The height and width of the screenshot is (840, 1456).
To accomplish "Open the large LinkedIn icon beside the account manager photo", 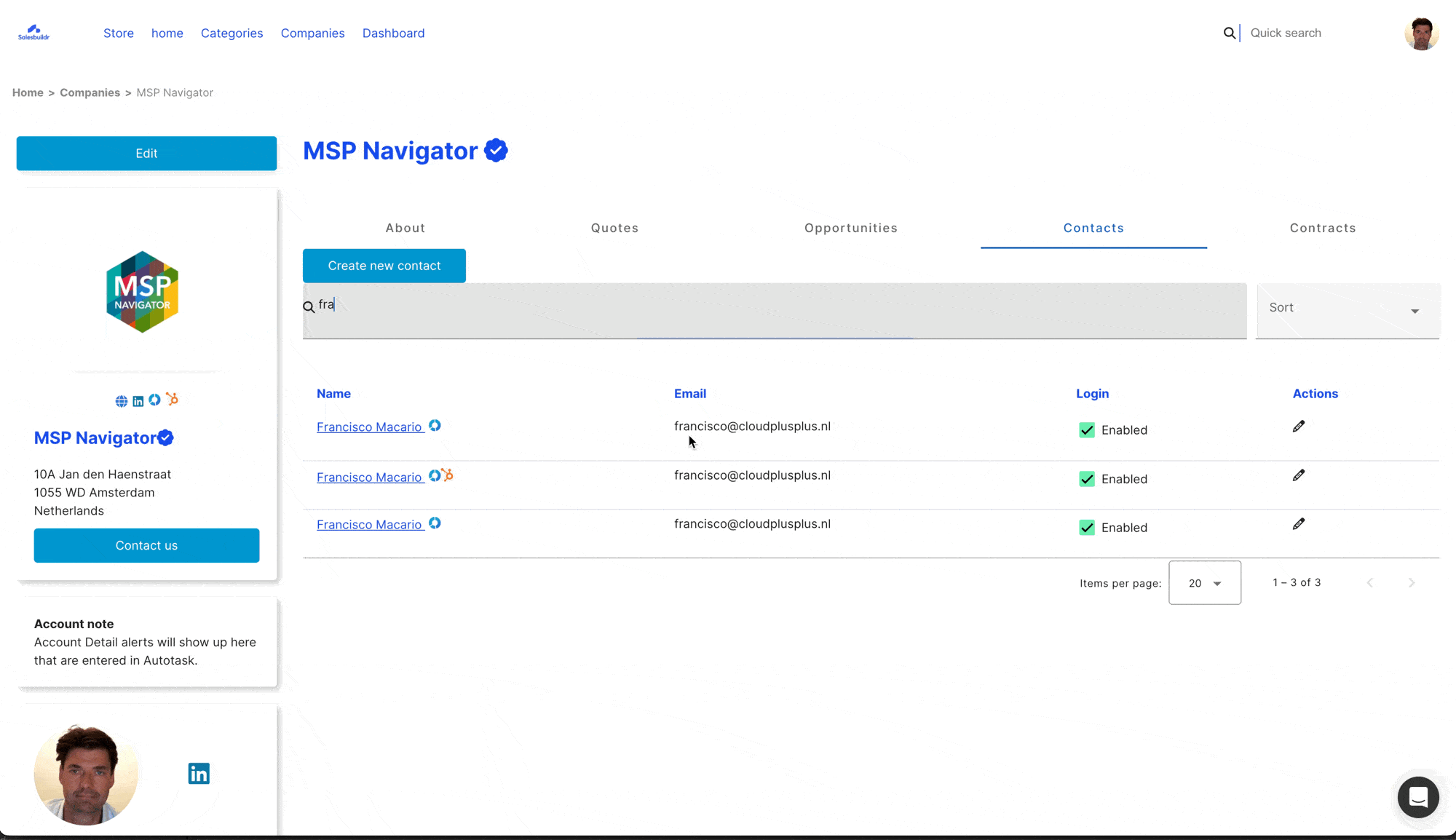I will coord(199,773).
